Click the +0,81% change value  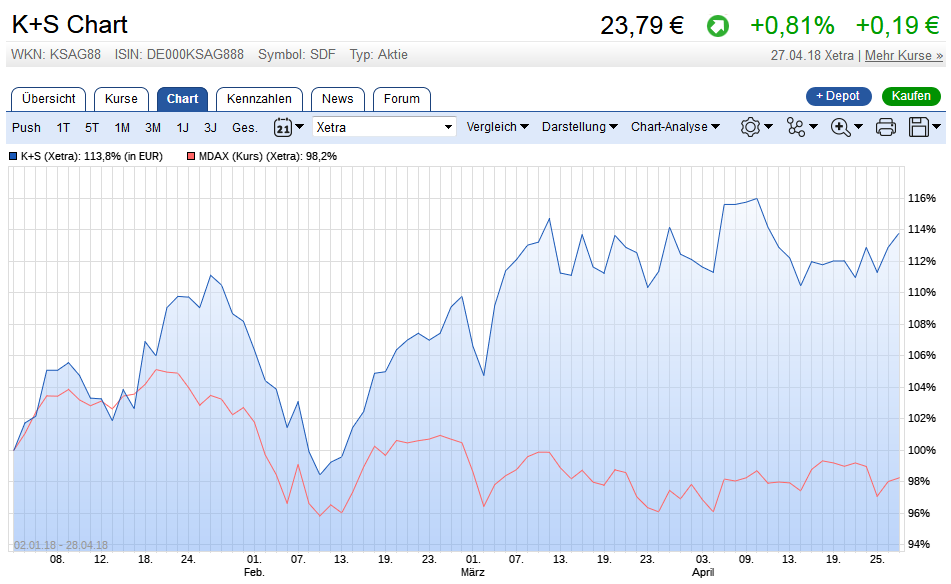[x=792, y=25]
